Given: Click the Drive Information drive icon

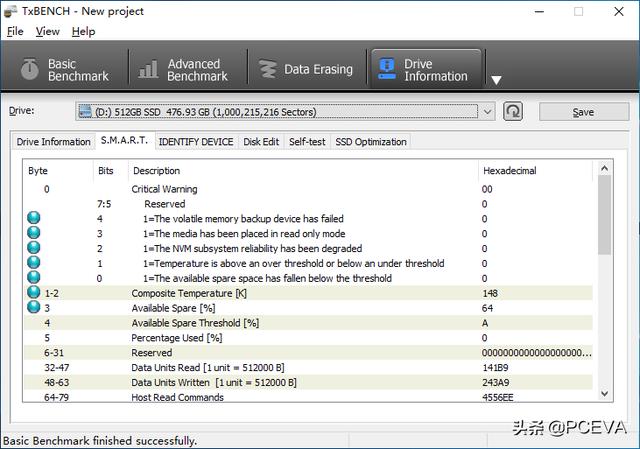Looking at the screenshot, I should [387, 69].
